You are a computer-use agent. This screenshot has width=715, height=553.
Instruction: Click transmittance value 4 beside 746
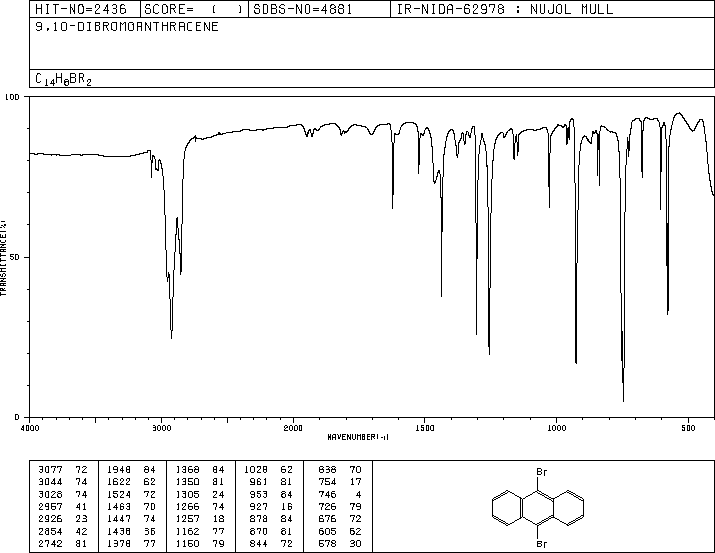[x=358, y=494]
